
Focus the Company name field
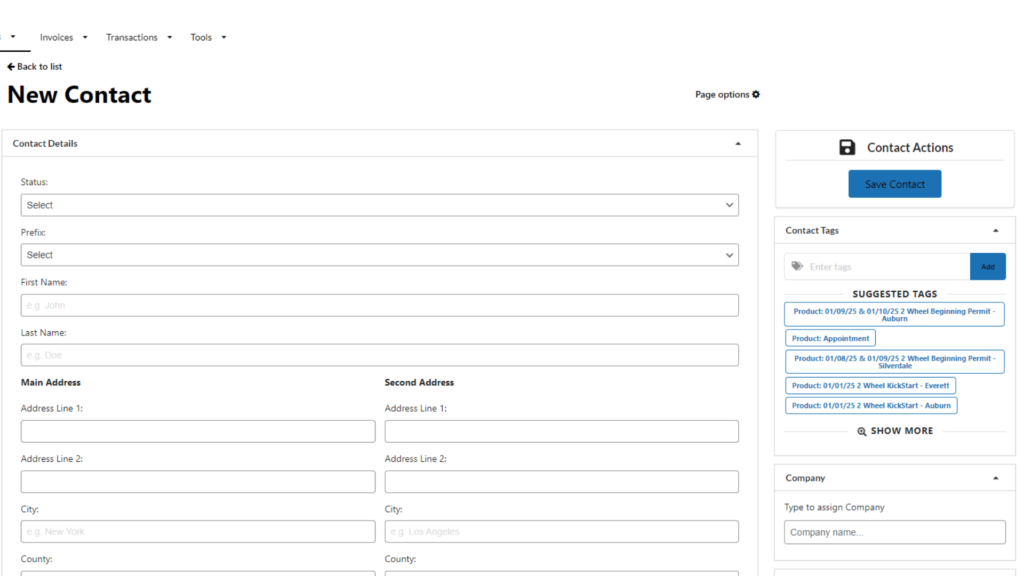[894, 532]
